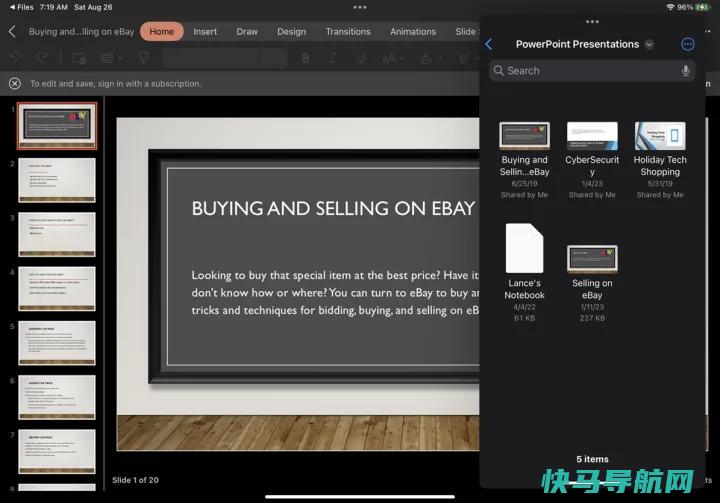
Task: Dismiss the subscription sign-in banner
Action: (x=15, y=84)
